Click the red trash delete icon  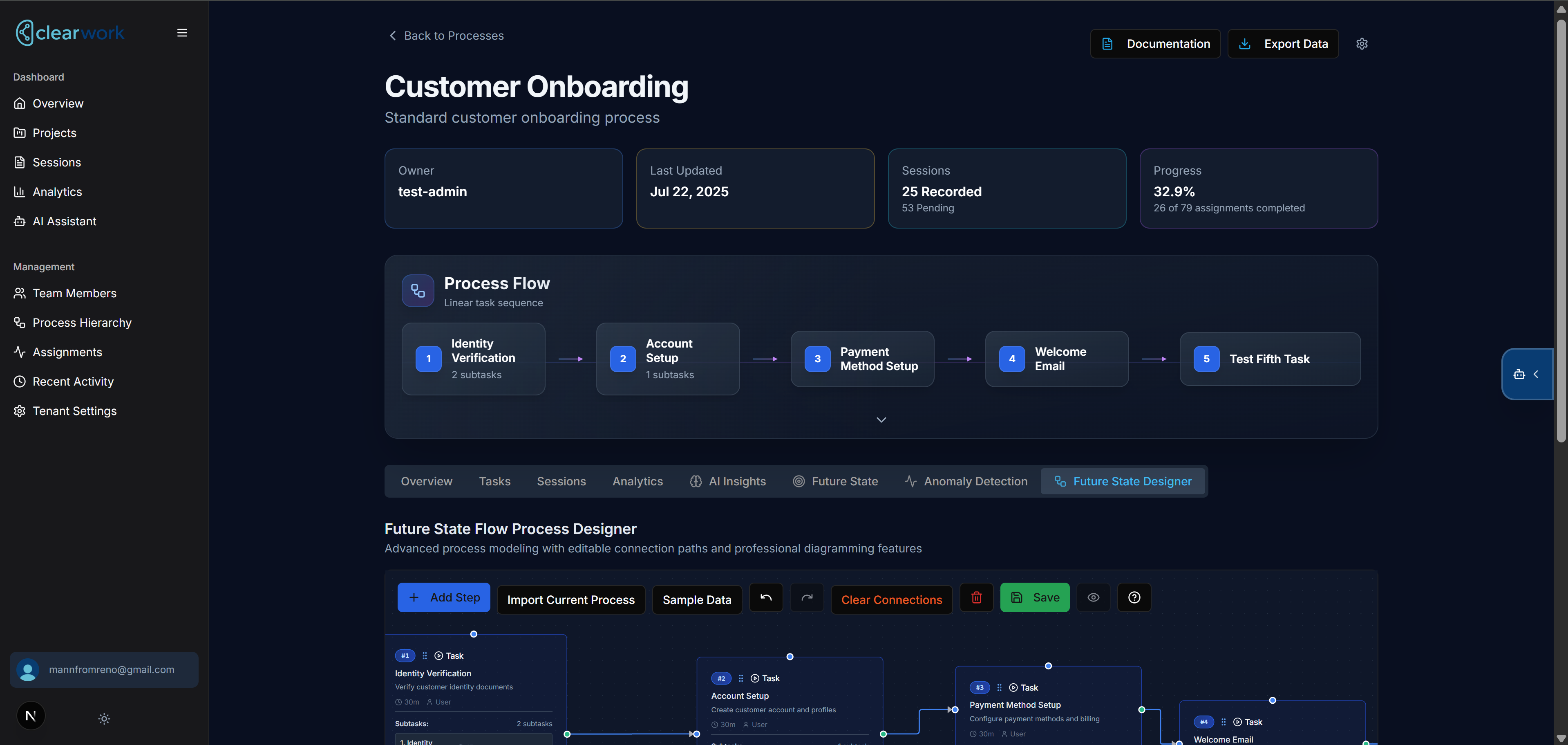pyautogui.click(x=976, y=597)
